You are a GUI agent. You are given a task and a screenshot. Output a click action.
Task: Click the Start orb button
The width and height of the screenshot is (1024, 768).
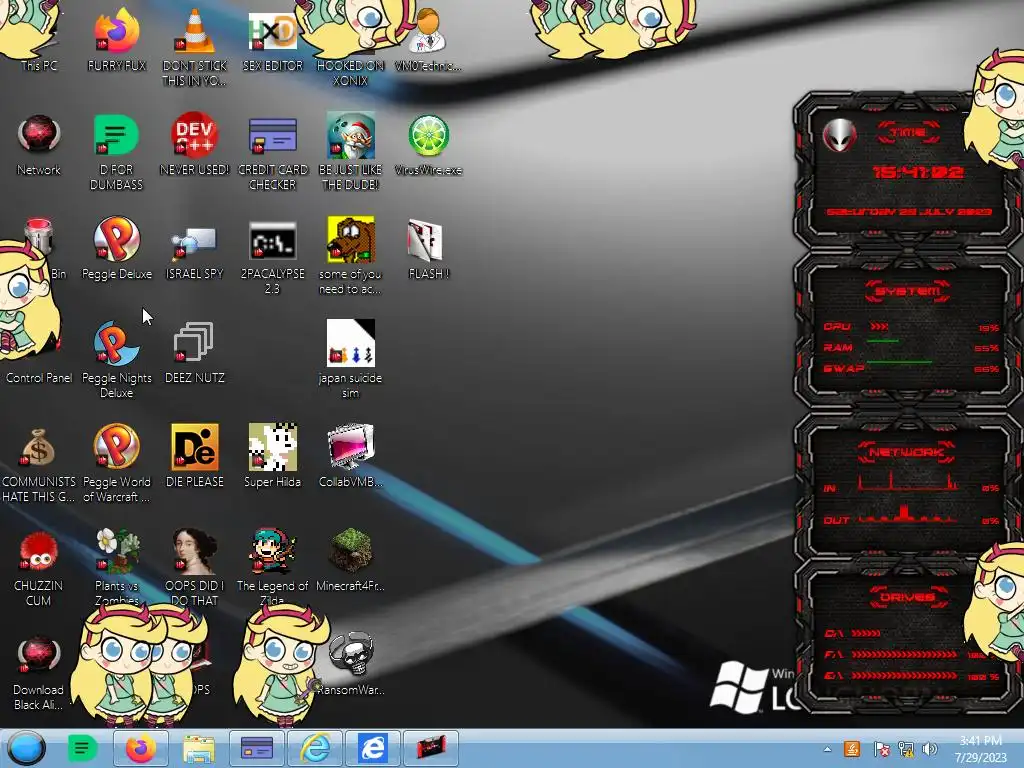coord(27,748)
